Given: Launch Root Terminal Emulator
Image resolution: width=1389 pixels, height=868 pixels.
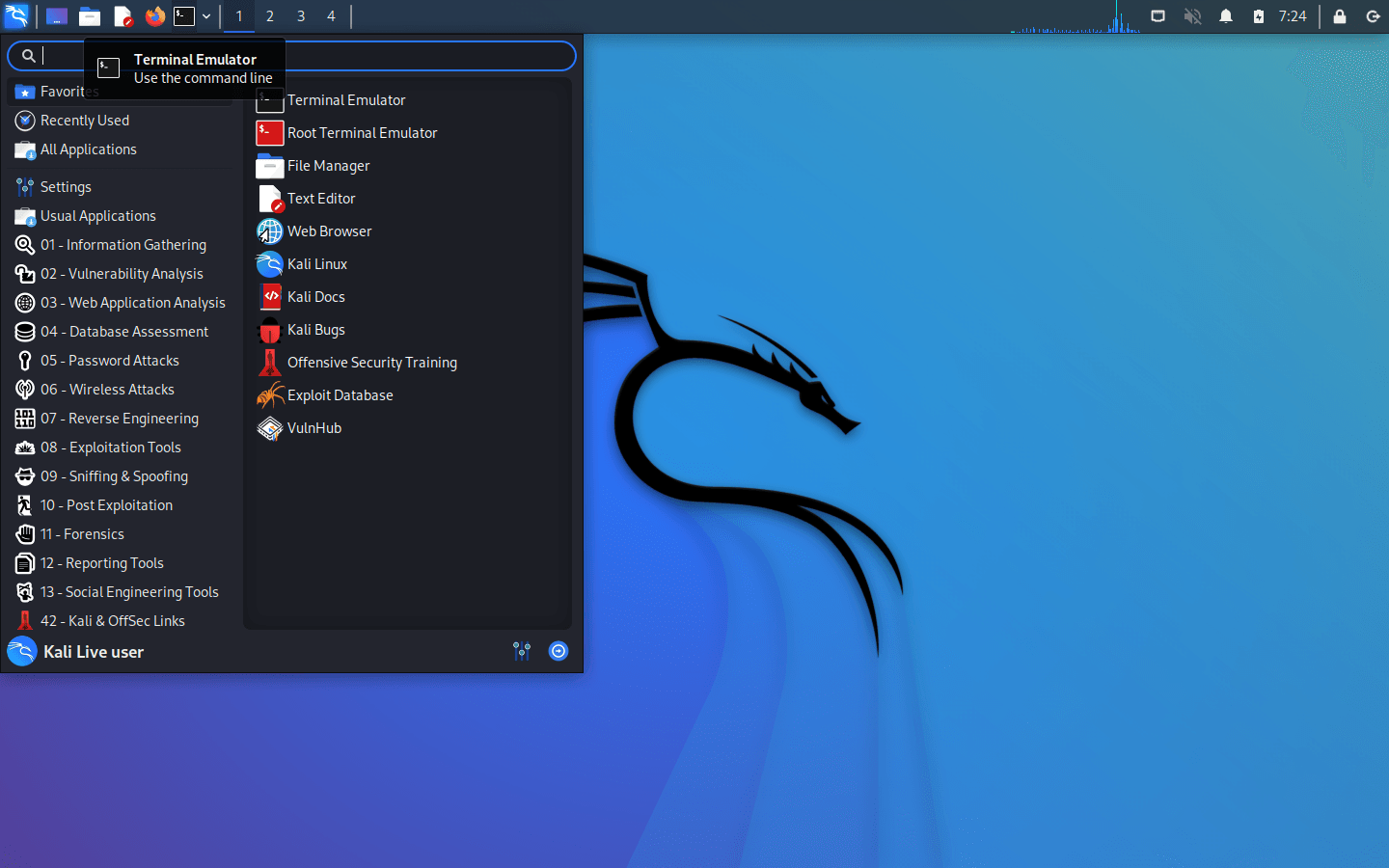Looking at the screenshot, I should pos(408,133).
